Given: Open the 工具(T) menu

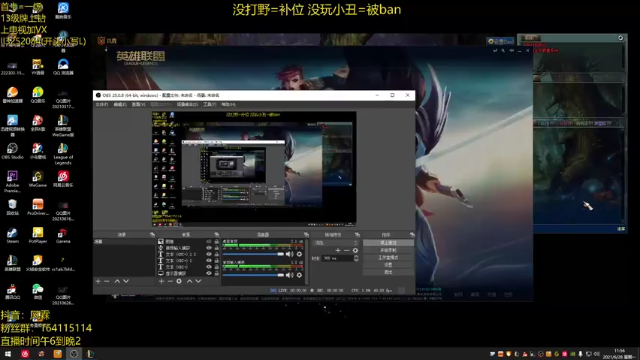Looking at the screenshot, I should pyautogui.click(x=209, y=104).
